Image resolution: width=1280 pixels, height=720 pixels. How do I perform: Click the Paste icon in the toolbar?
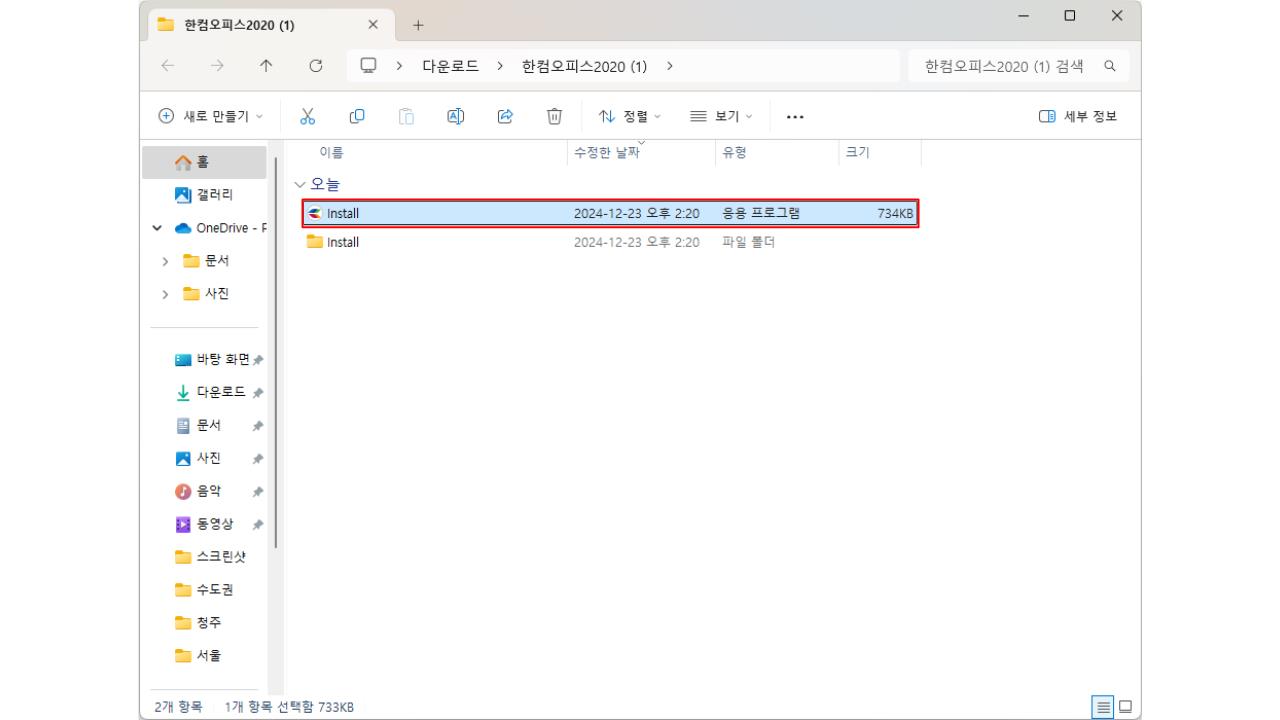click(x=406, y=116)
